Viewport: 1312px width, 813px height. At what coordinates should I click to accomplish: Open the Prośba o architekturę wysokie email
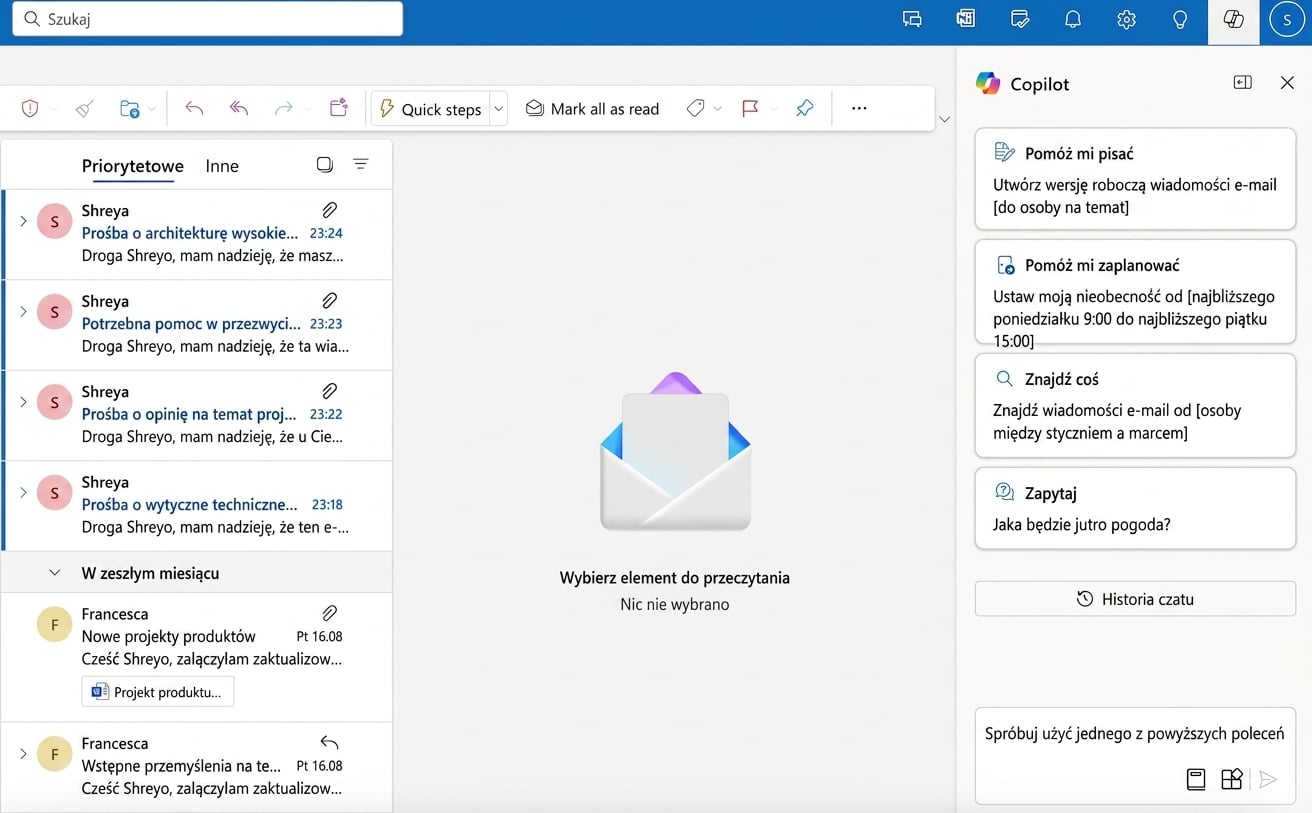tap(197, 234)
